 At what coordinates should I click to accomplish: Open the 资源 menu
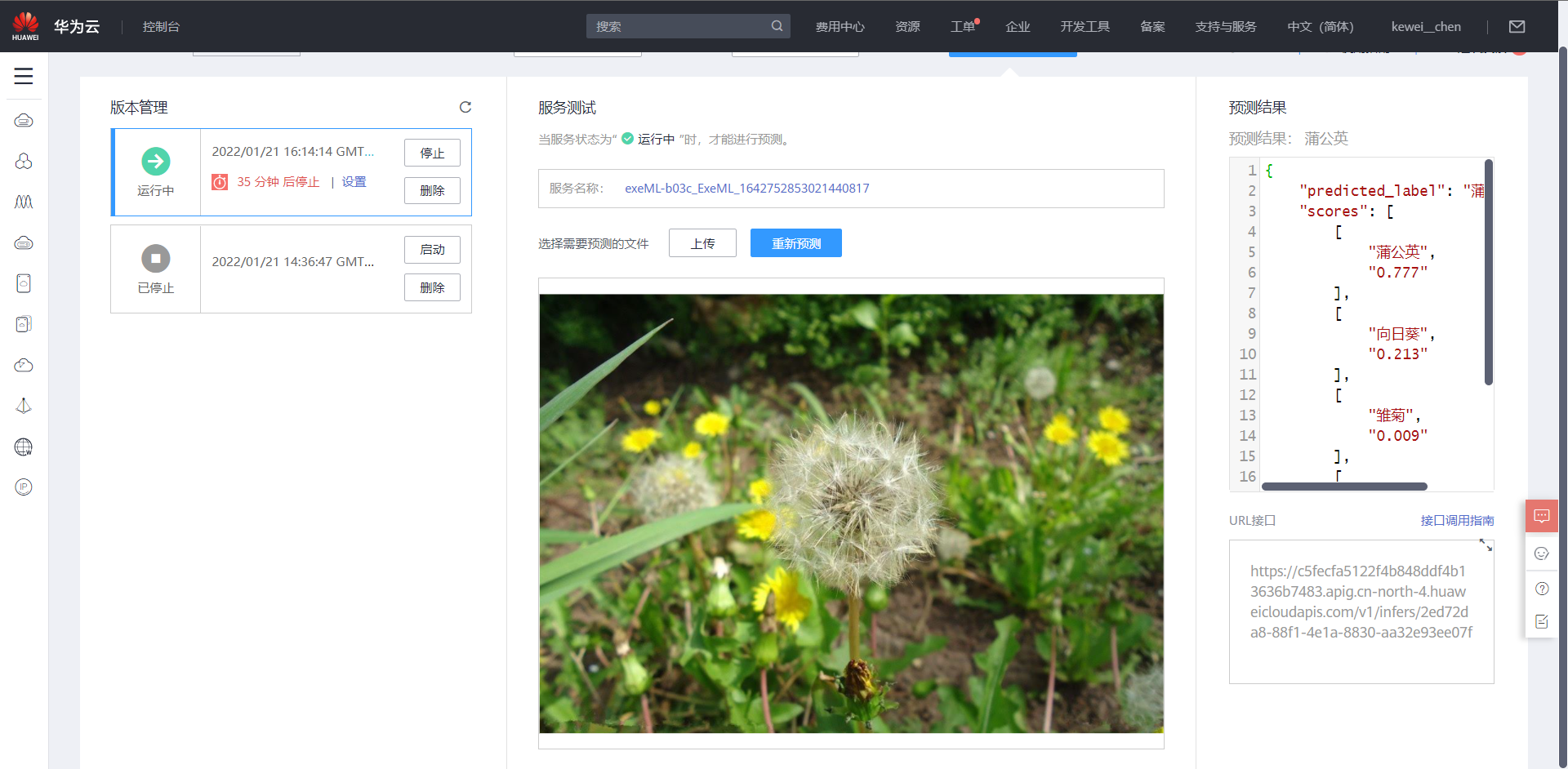coord(907,26)
